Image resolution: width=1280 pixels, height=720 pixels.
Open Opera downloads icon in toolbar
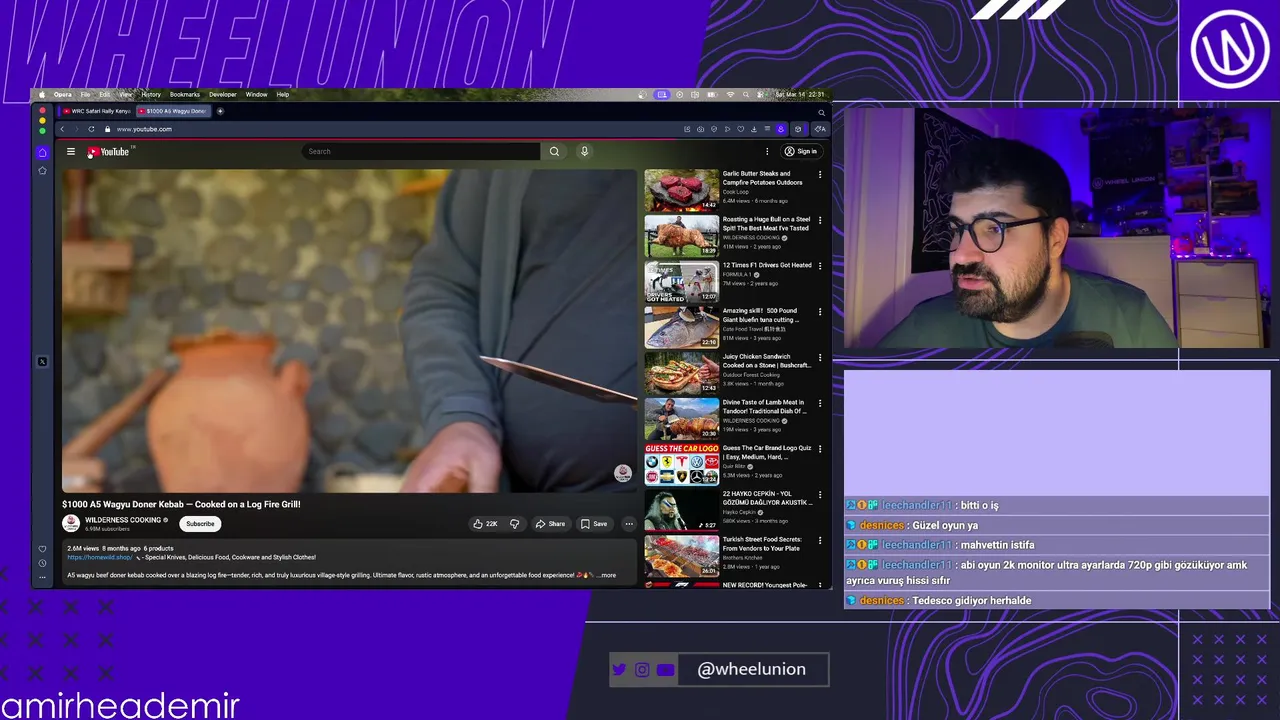(x=754, y=129)
